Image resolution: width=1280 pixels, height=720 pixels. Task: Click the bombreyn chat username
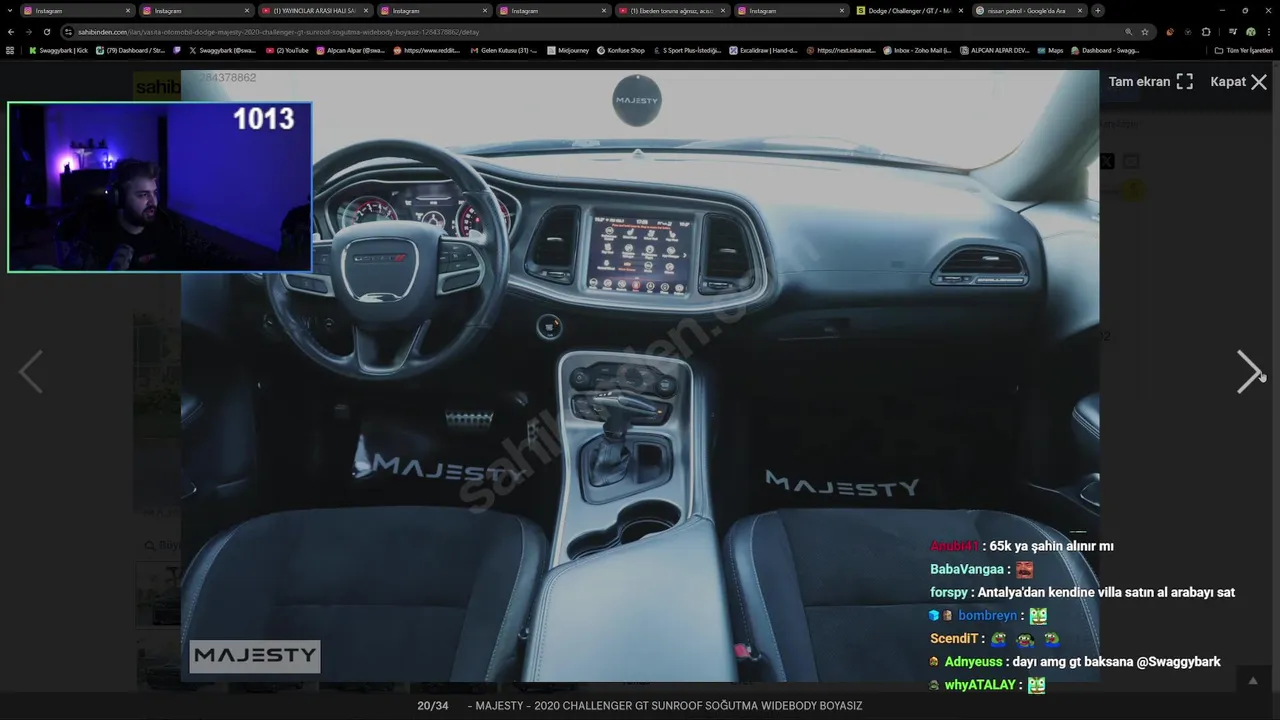[987, 616]
